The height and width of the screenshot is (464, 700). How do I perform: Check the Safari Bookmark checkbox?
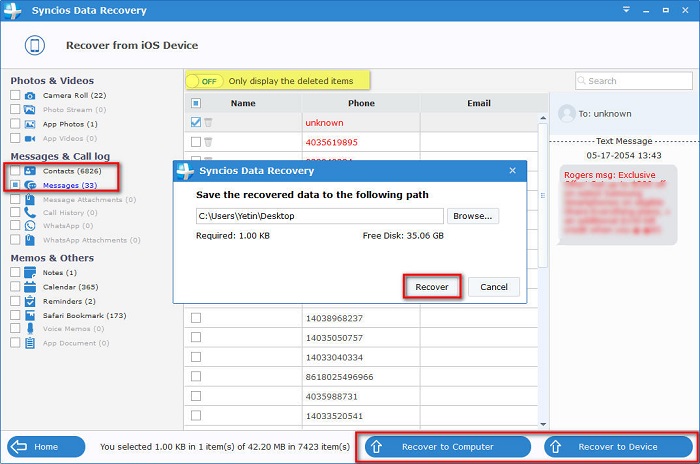point(15,315)
